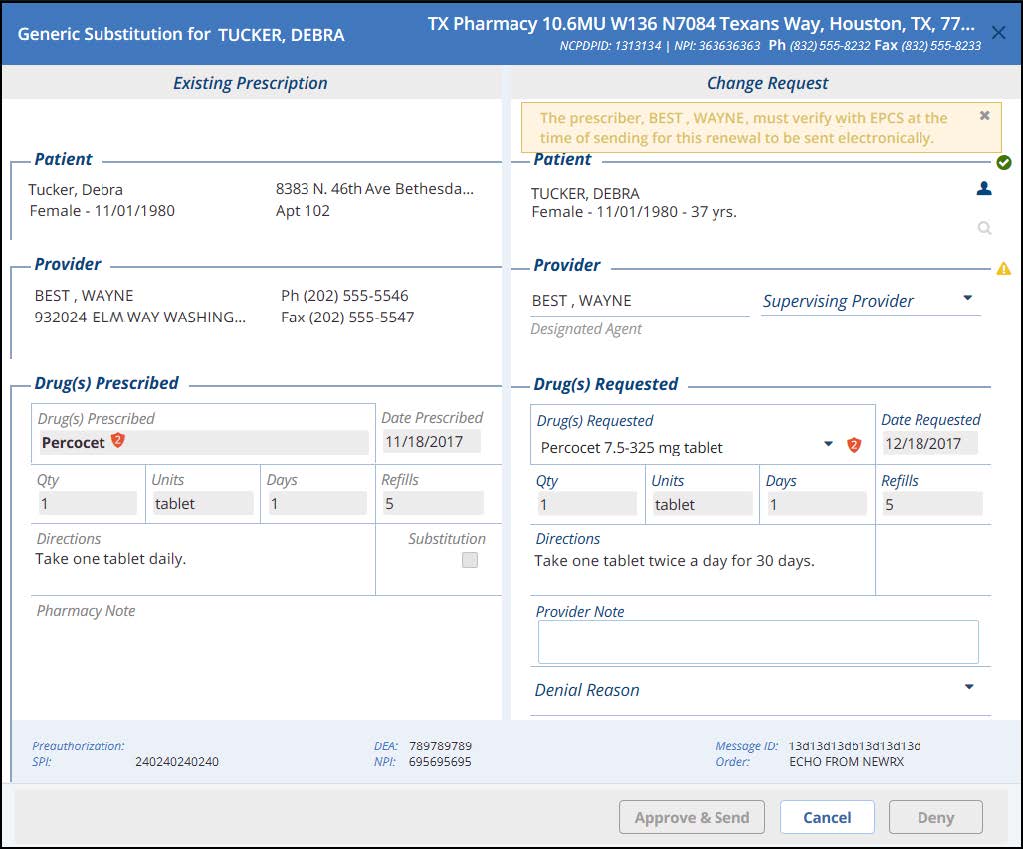Click the BEST, WAYNE provider name field

pyautogui.click(x=639, y=301)
